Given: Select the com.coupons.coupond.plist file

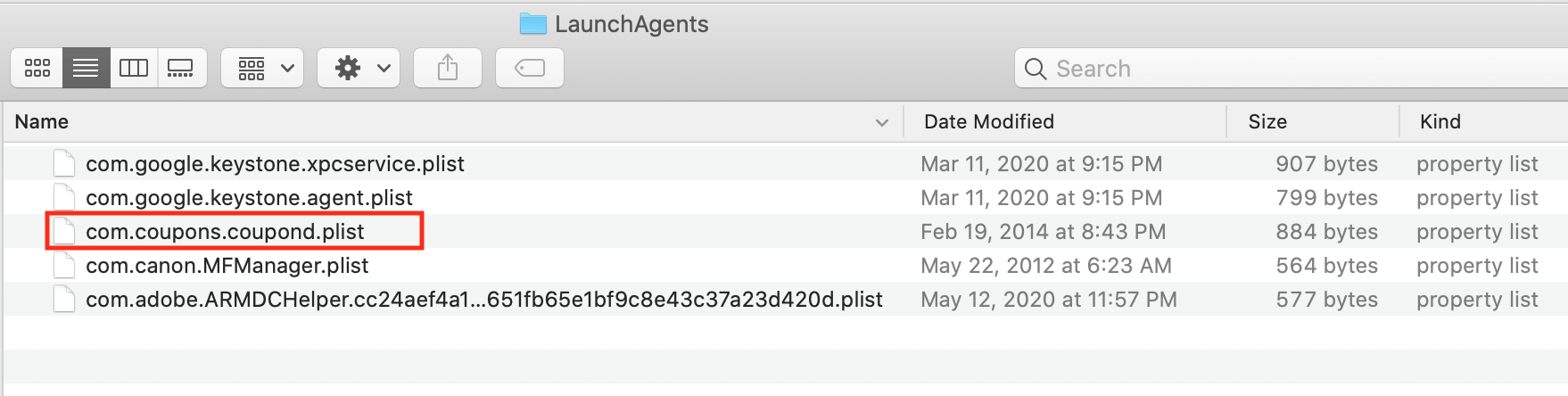Looking at the screenshot, I should click(x=225, y=232).
